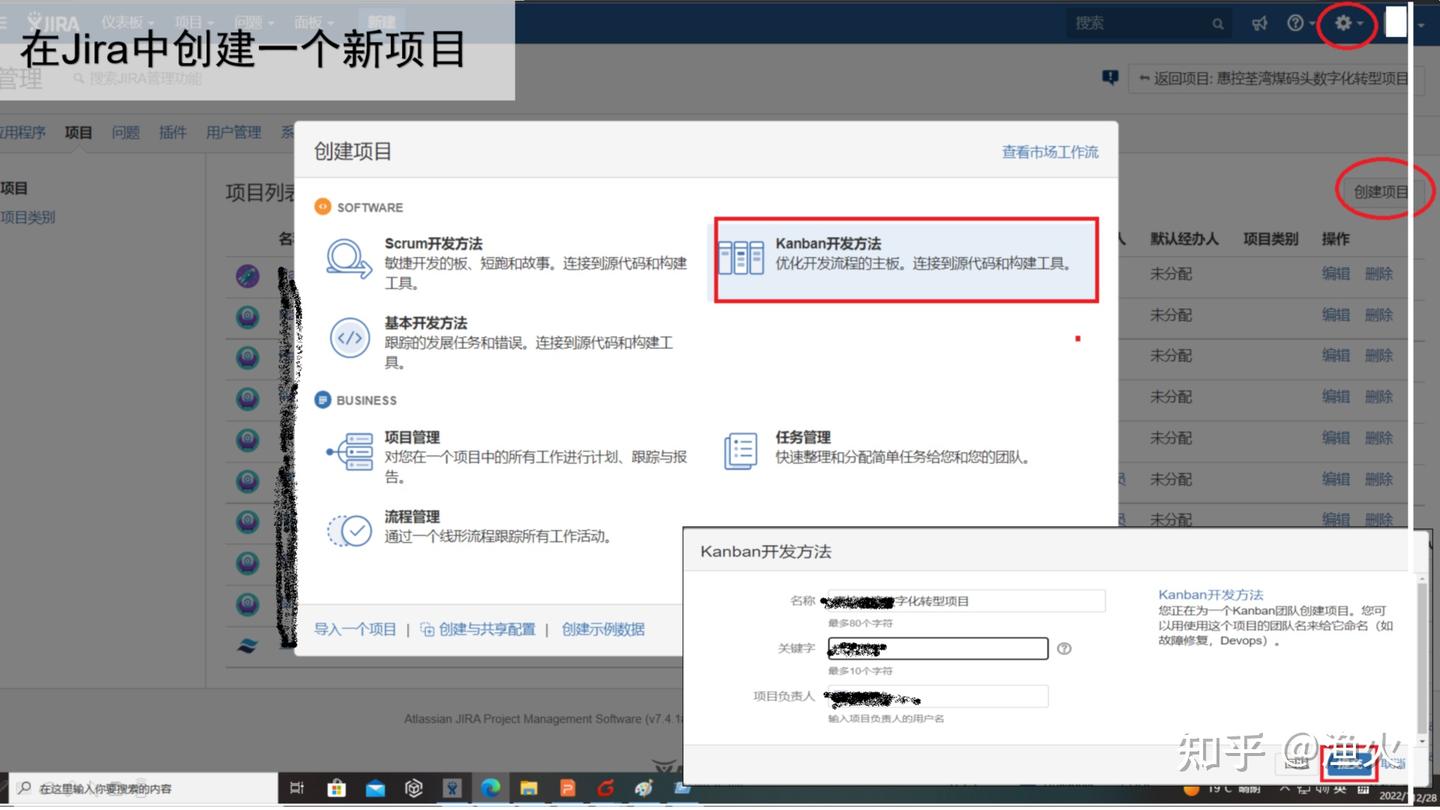Expand the 仪表板 dropdown in top navigation

[x=127, y=23]
